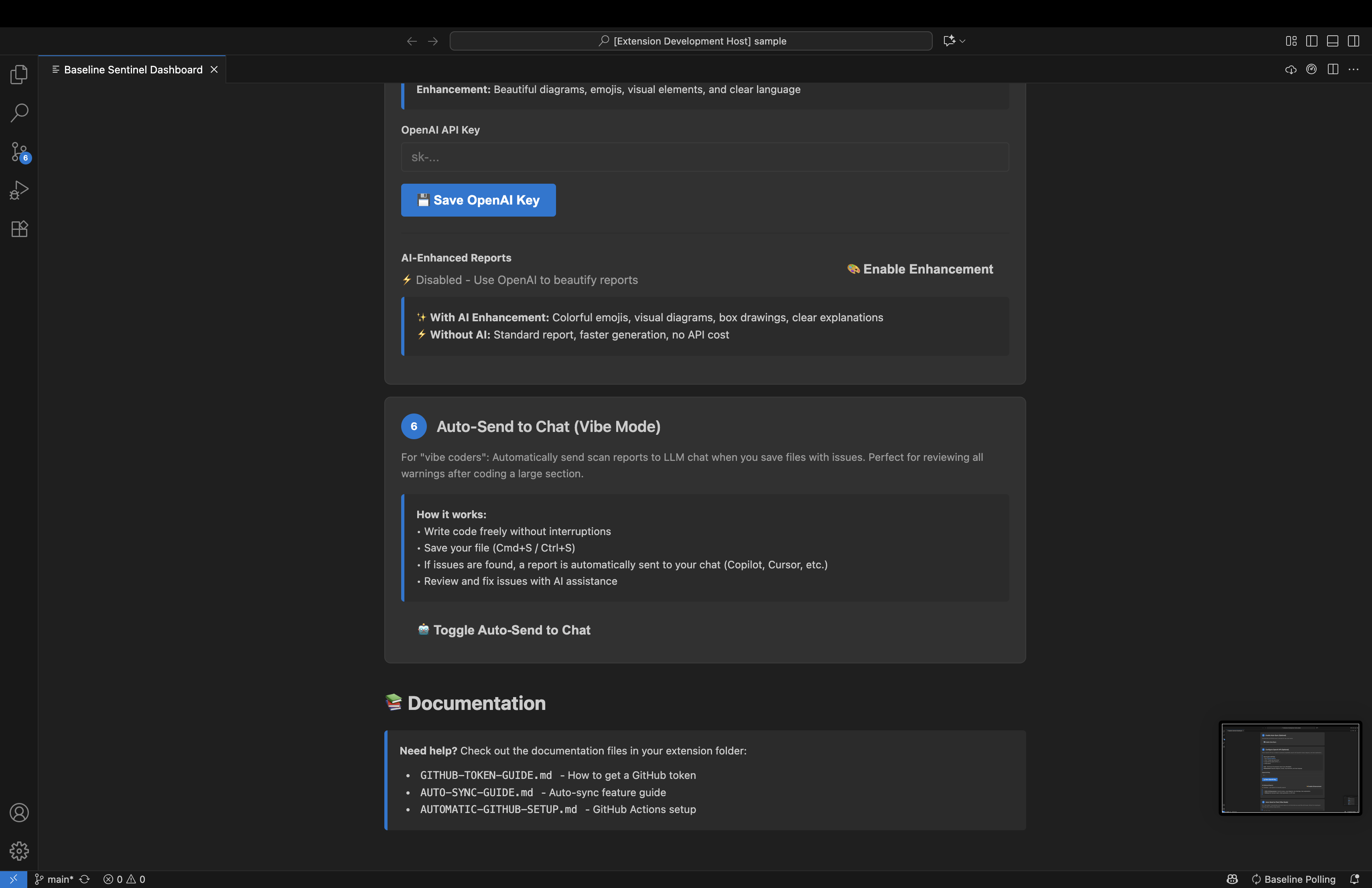Click Toggle Auto-Send to Chat button
This screenshot has height=888, width=1372.
coord(504,630)
